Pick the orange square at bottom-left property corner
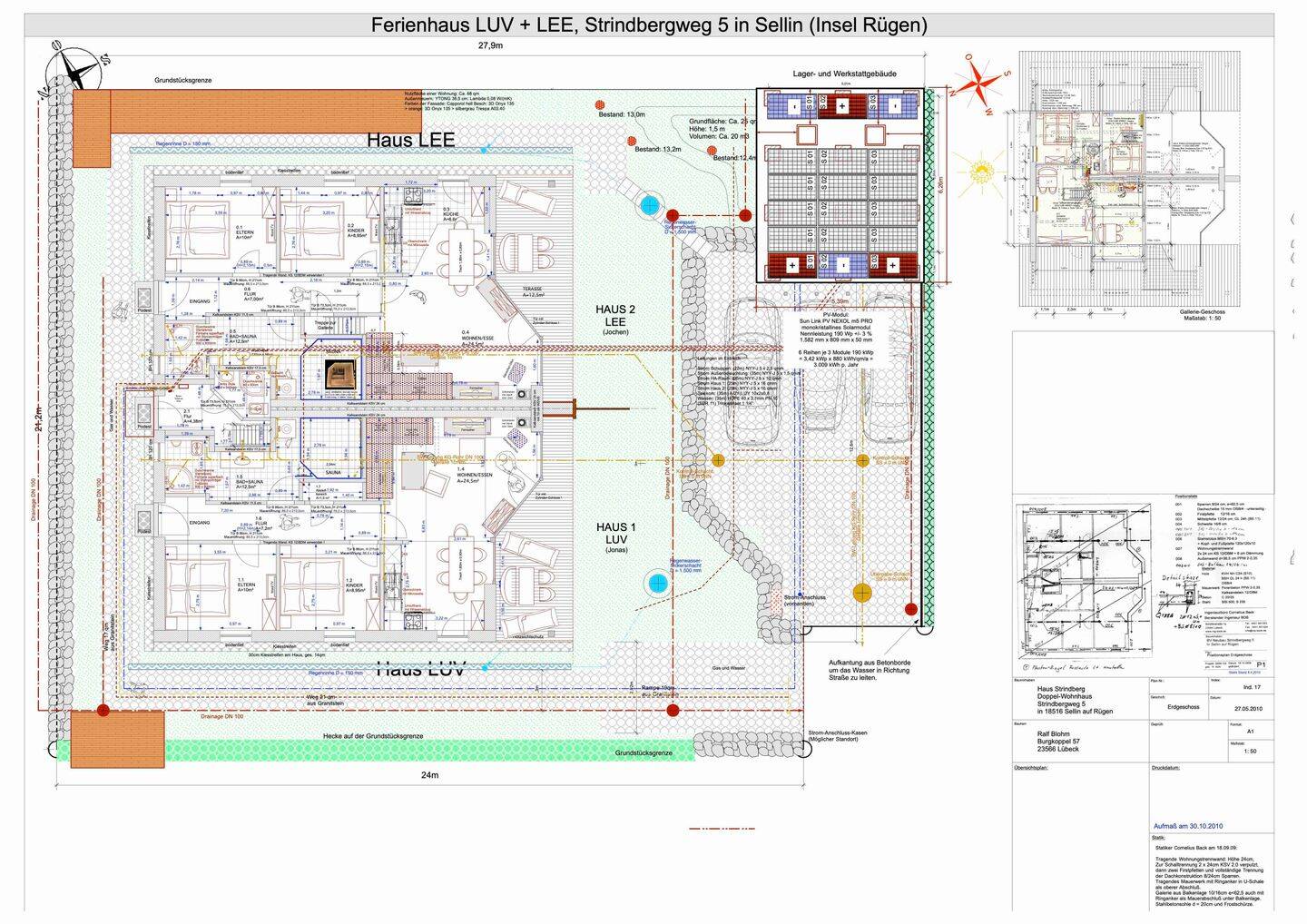This screenshot has width=1307, height=924. point(117,740)
